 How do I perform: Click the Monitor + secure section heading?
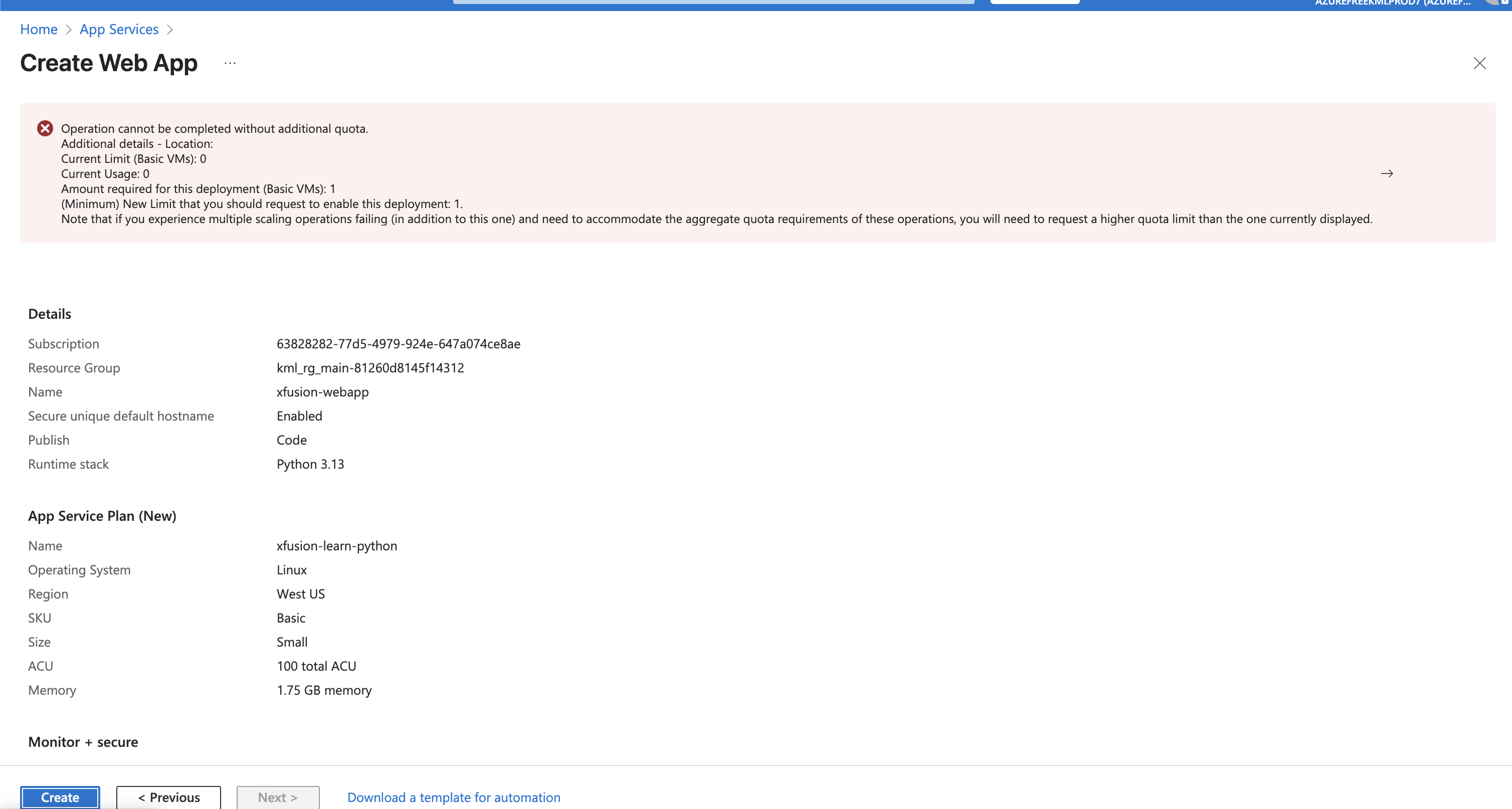[83, 742]
